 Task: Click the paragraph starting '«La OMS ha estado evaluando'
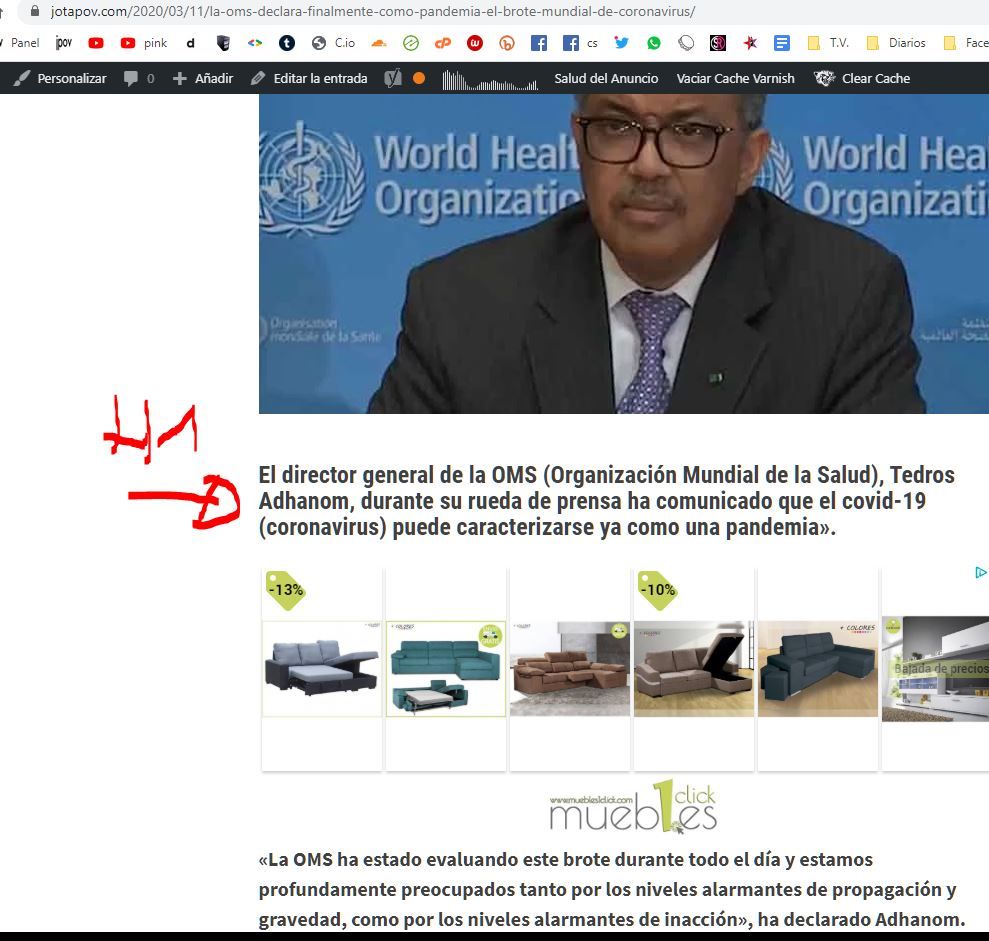coord(612,889)
